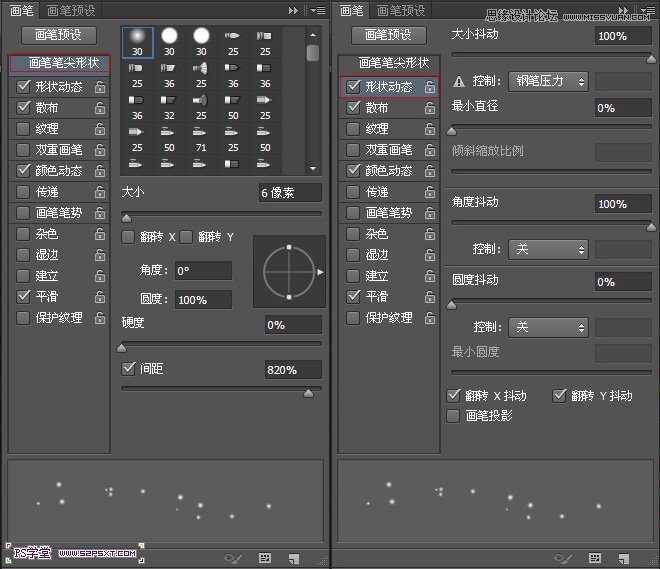The width and height of the screenshot is (660, 569).
Task: Click lock icon beside 形状动态 in left panel
Action: click(100, 87)
